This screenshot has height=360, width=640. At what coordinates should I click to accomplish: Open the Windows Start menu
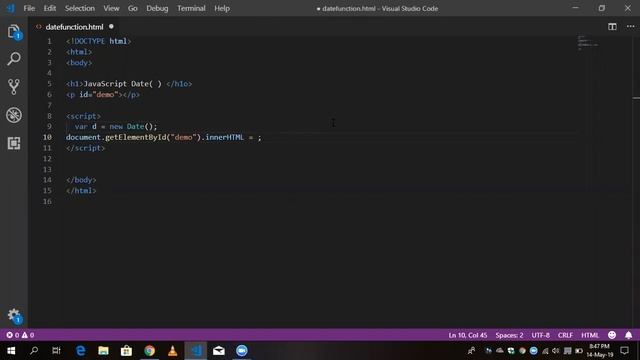11,351
